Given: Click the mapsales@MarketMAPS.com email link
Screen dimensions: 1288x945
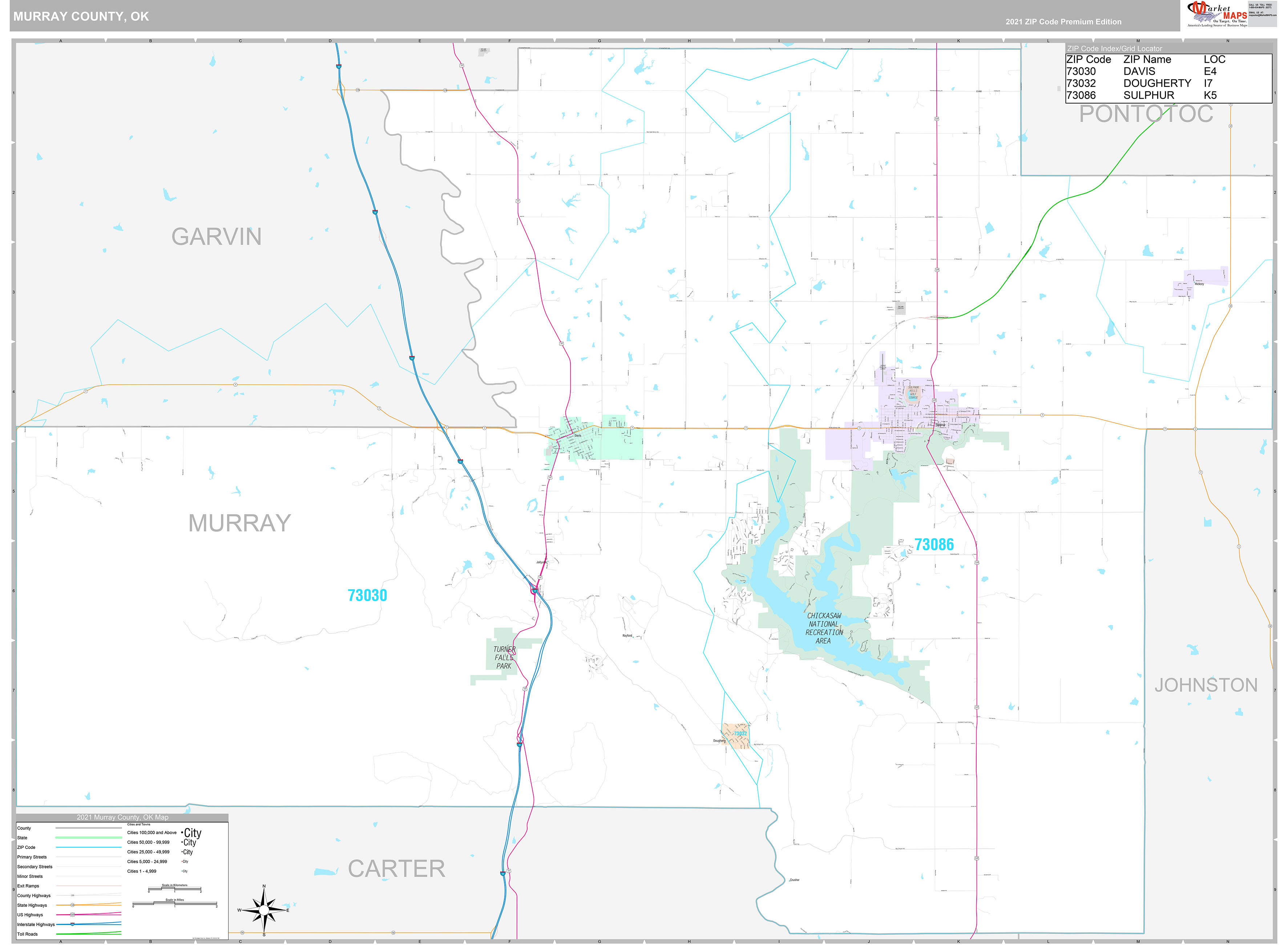Looking at the screenshot, I should 1263,15.
